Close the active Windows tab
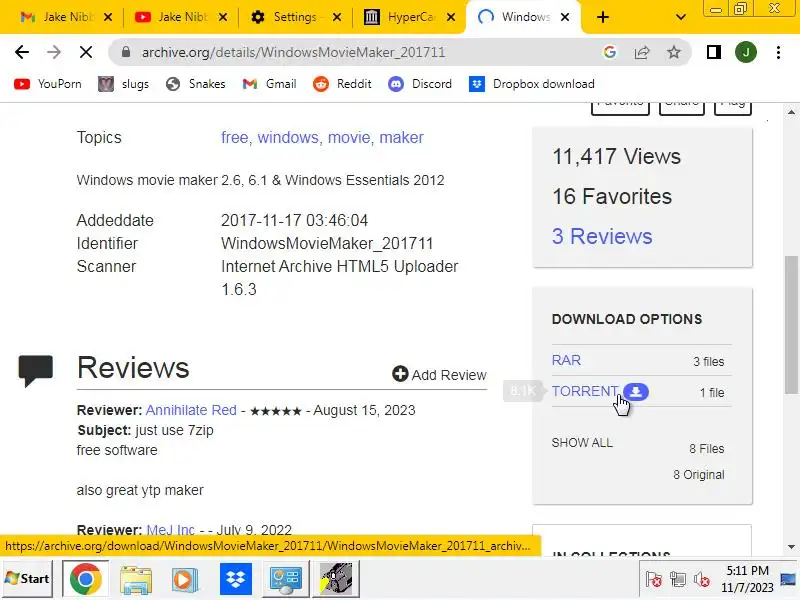Image resolution: width=800 pixels, height=600 pixels. point(565,17)
